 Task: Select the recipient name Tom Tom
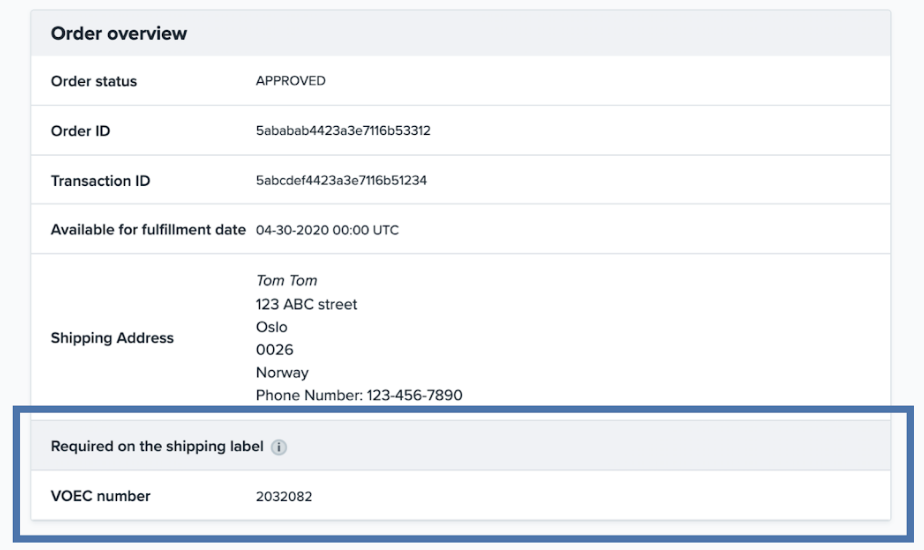[x=286, y=281]
